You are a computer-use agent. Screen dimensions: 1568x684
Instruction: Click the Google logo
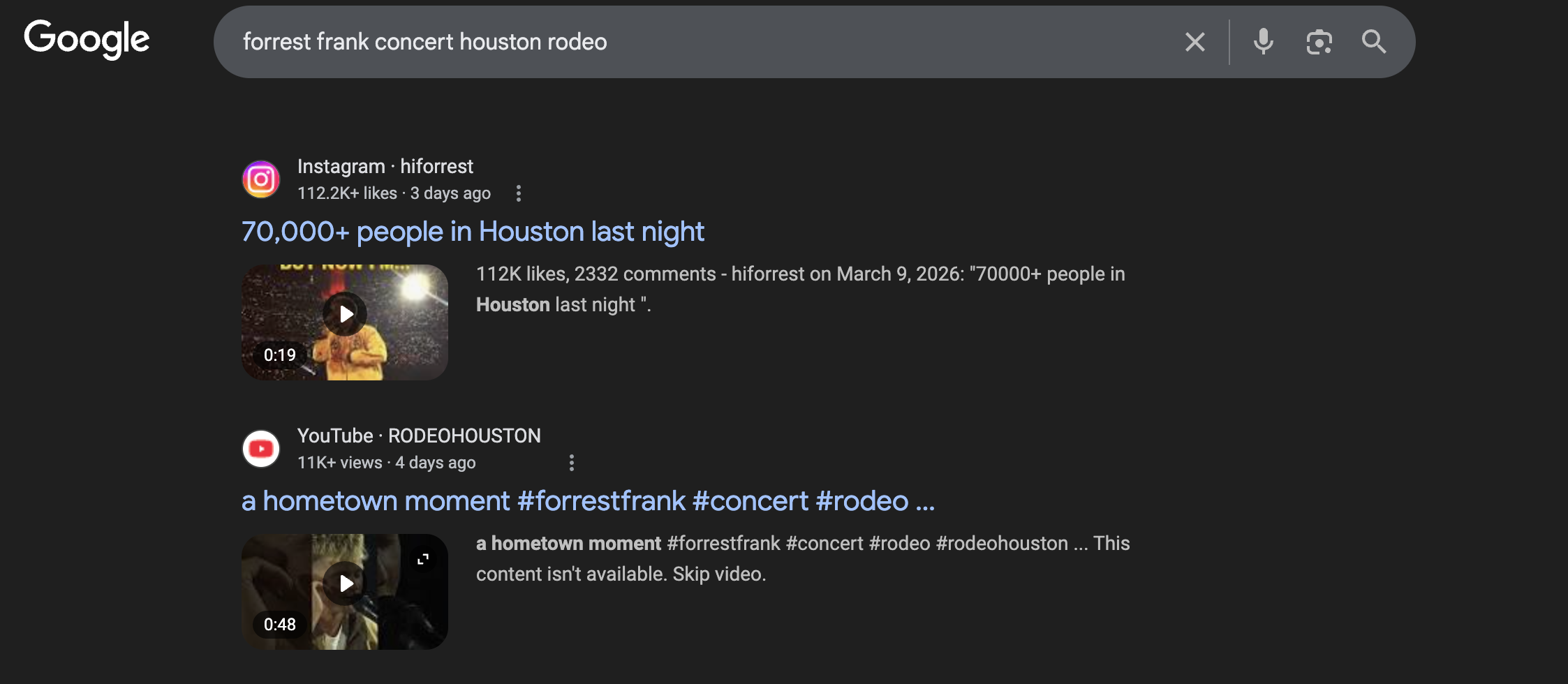point(87,39)
